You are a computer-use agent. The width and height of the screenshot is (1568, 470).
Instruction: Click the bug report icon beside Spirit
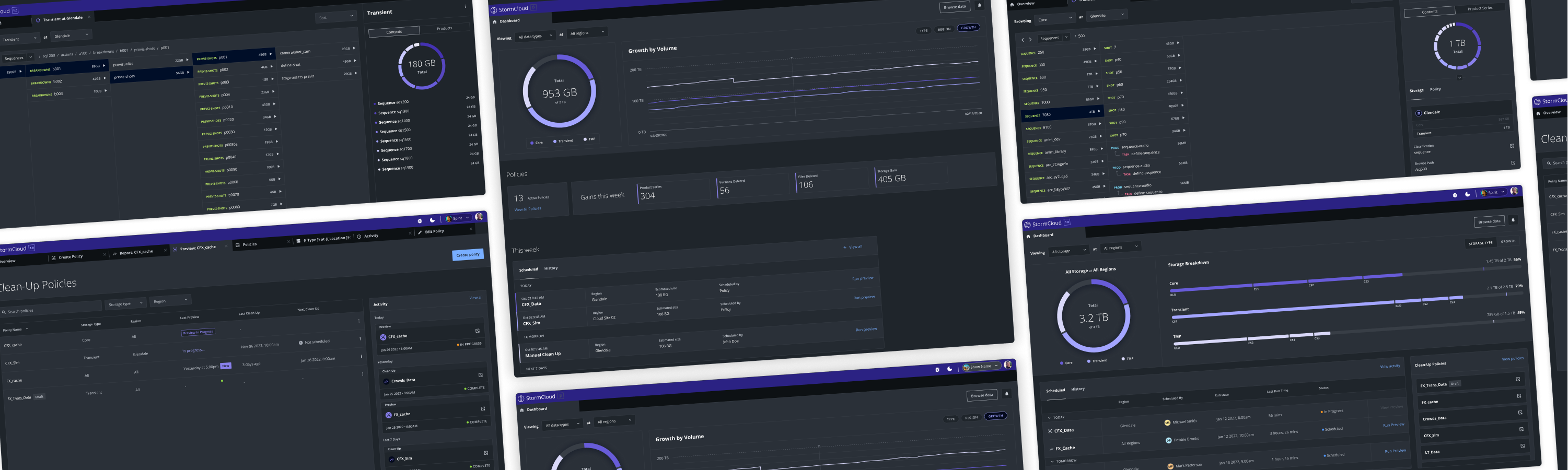(x=420, y=221)
